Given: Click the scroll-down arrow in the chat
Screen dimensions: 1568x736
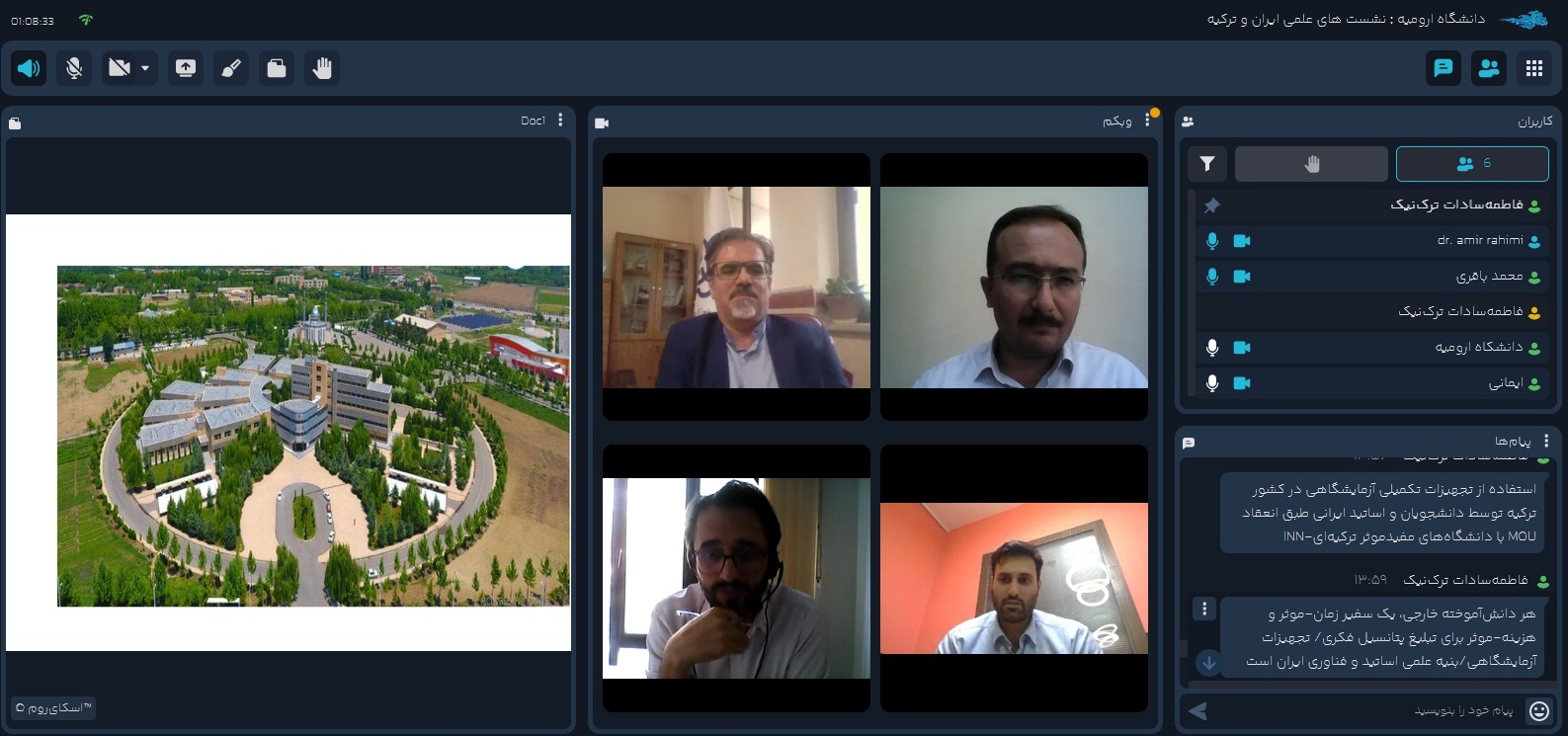Looking at the screenshot, I should (x=1208, y=662).
